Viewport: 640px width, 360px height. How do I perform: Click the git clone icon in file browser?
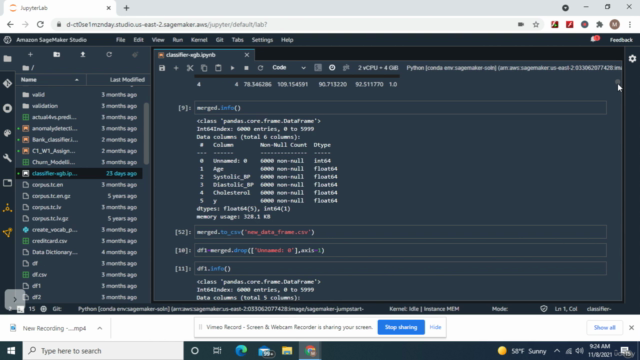135,54
